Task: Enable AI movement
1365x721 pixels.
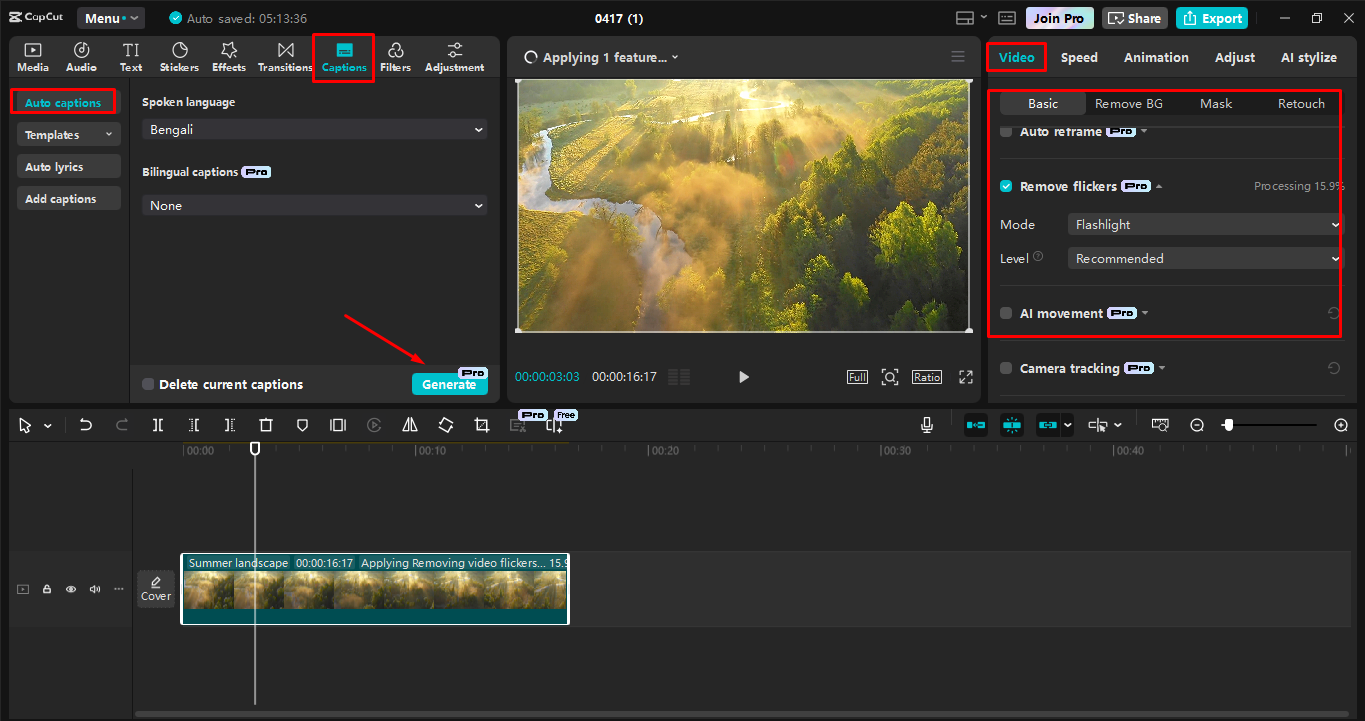Action: tap(1005, 312)
